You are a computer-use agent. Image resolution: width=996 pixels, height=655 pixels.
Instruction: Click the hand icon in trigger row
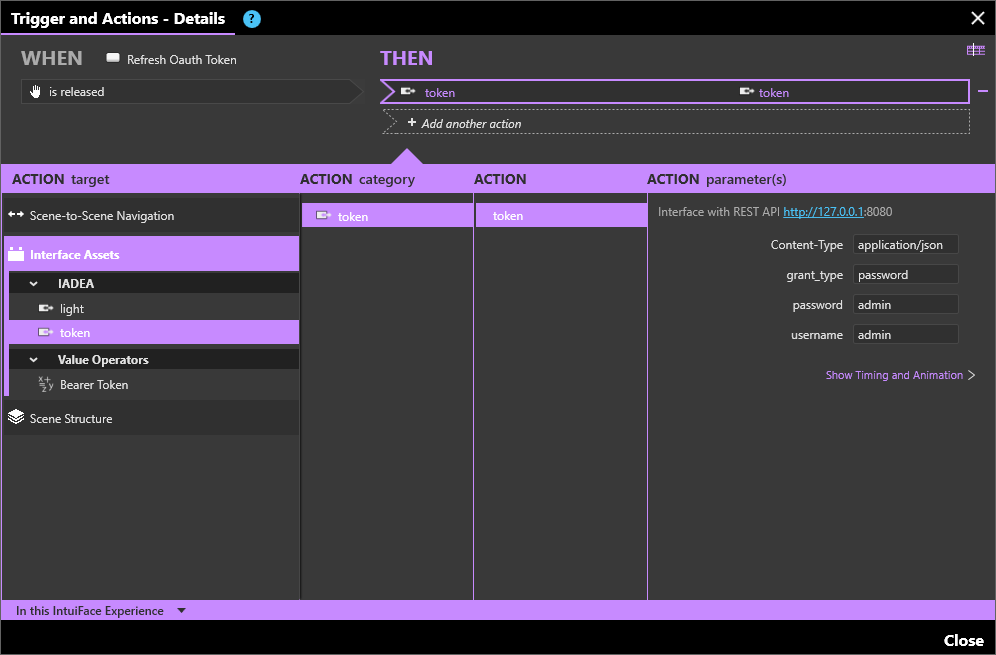pos(35,91)
